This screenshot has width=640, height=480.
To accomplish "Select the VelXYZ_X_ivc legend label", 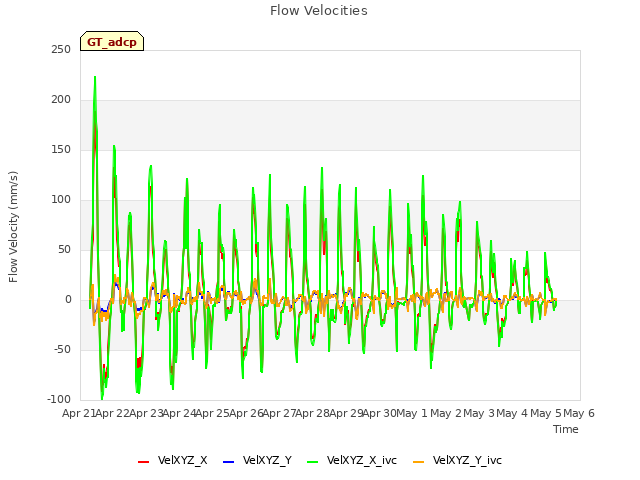I will (362, 460).
